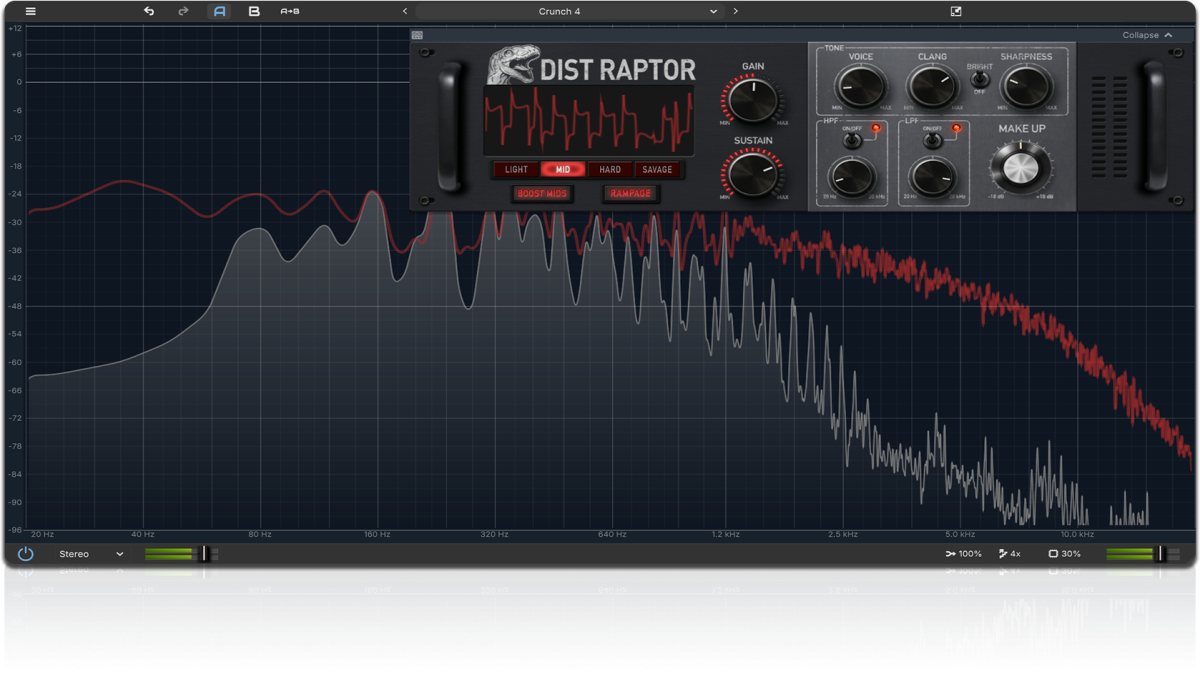1200x674 pixels.
Task: Click the LPF red LED indicator
Action: (956, 129)
